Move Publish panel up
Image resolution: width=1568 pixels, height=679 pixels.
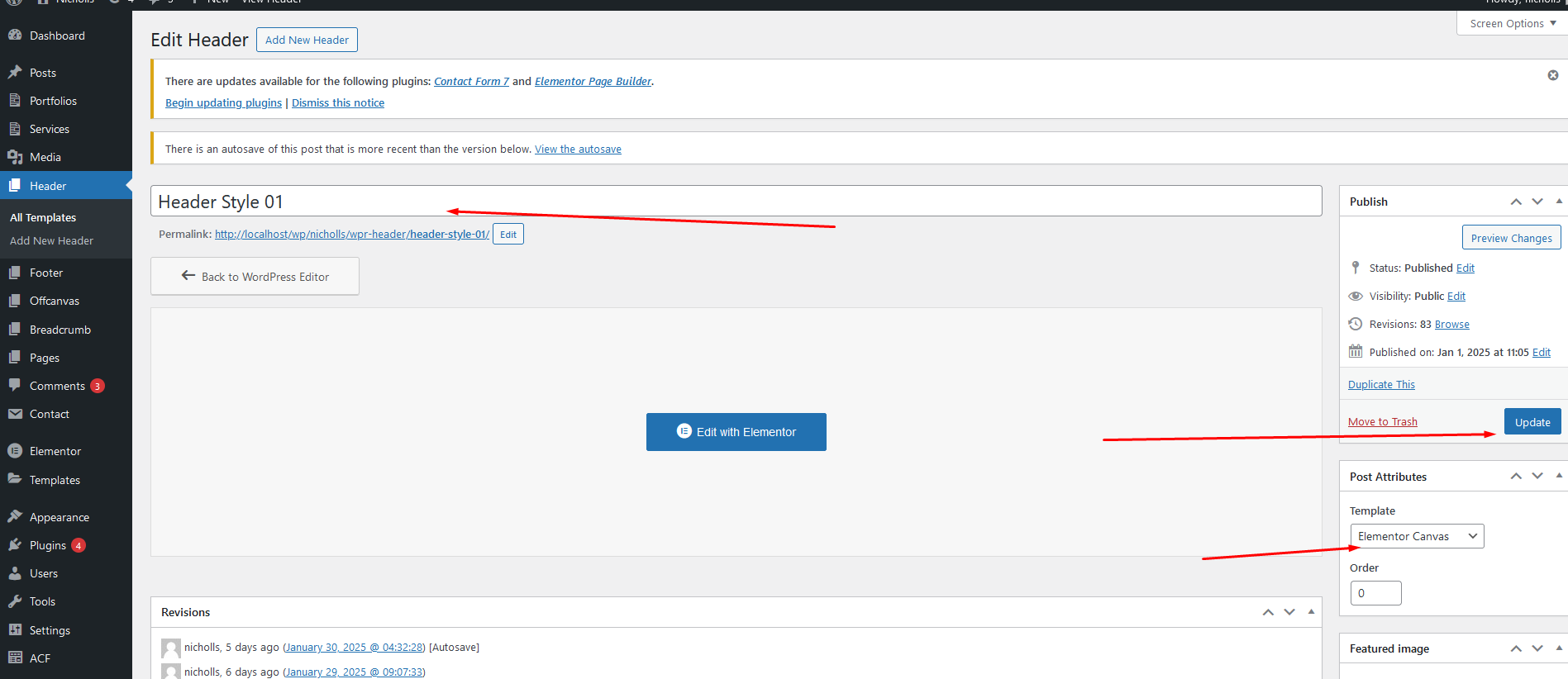pyautogui.click(x=1516, y=202)
